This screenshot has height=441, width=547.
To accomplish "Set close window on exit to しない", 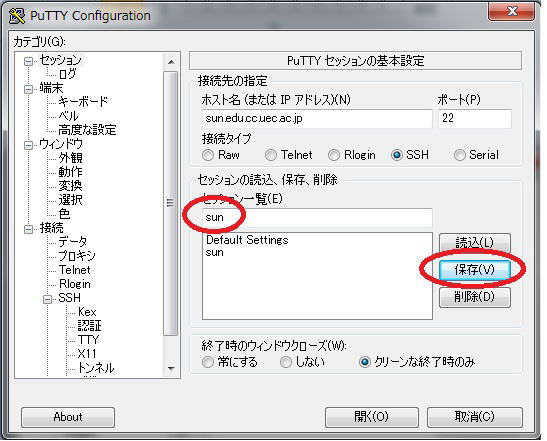I will (x=286, y=362).
